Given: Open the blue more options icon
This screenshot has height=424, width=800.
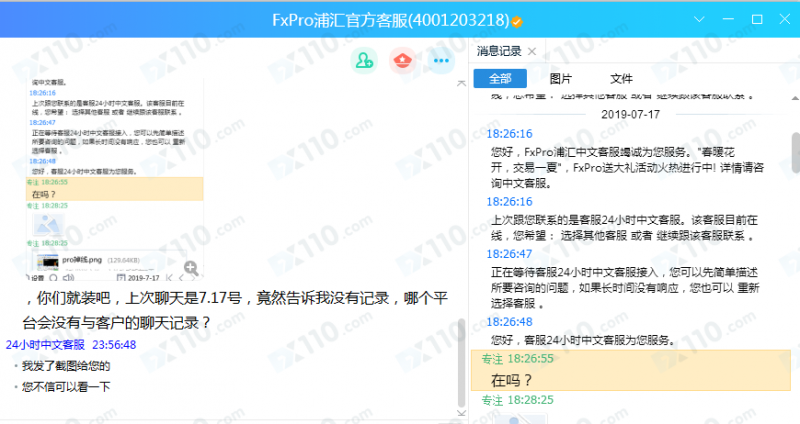Looking at the screenshot, I should (x=440, y=60).
